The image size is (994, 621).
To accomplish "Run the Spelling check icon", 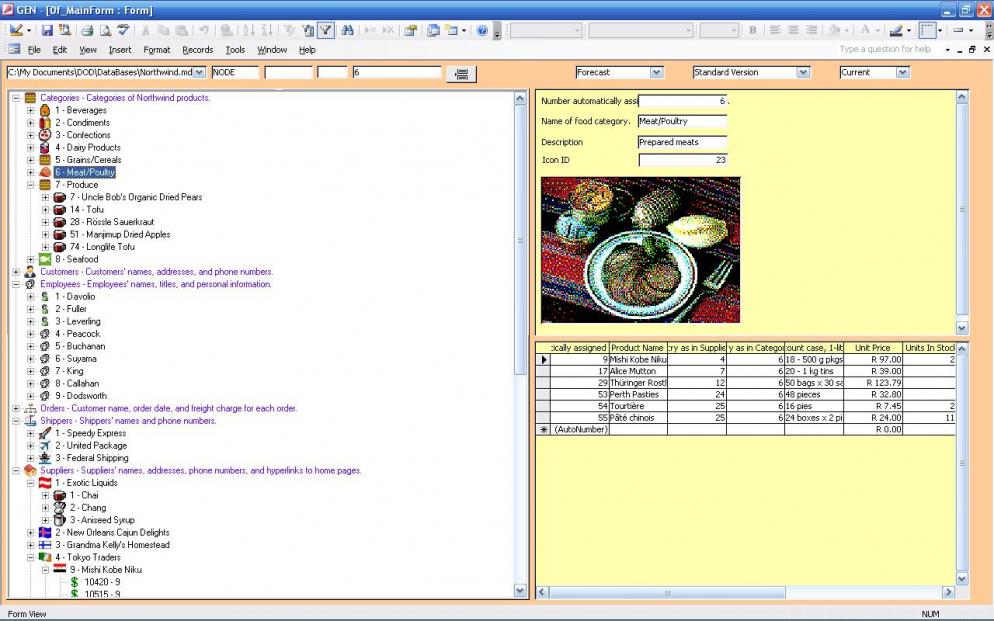I will [123, 30].
